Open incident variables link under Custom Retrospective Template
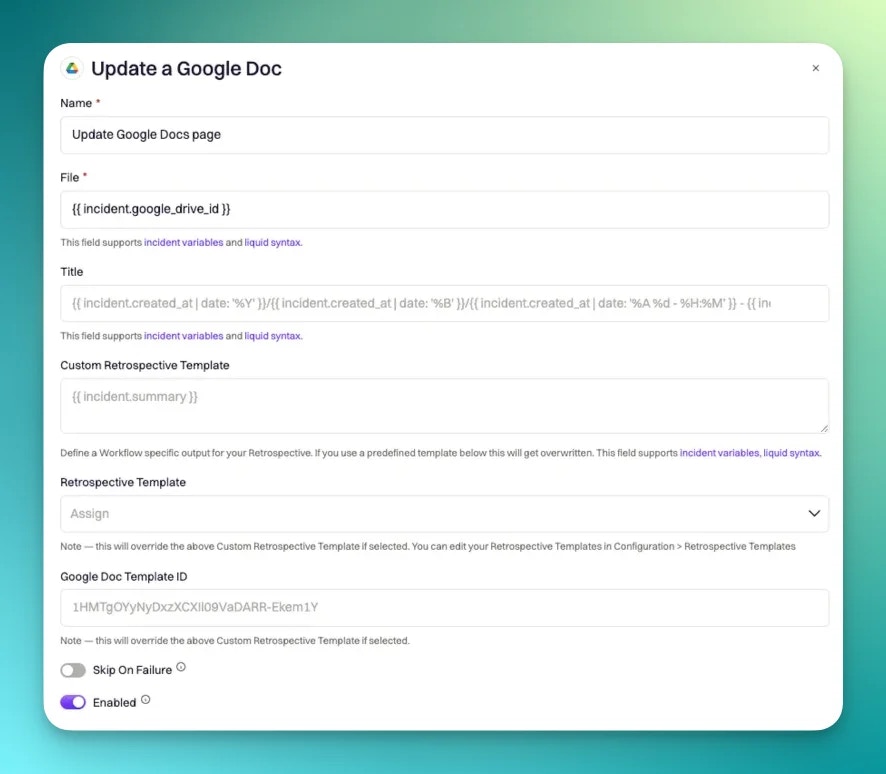 coord(719,453)
